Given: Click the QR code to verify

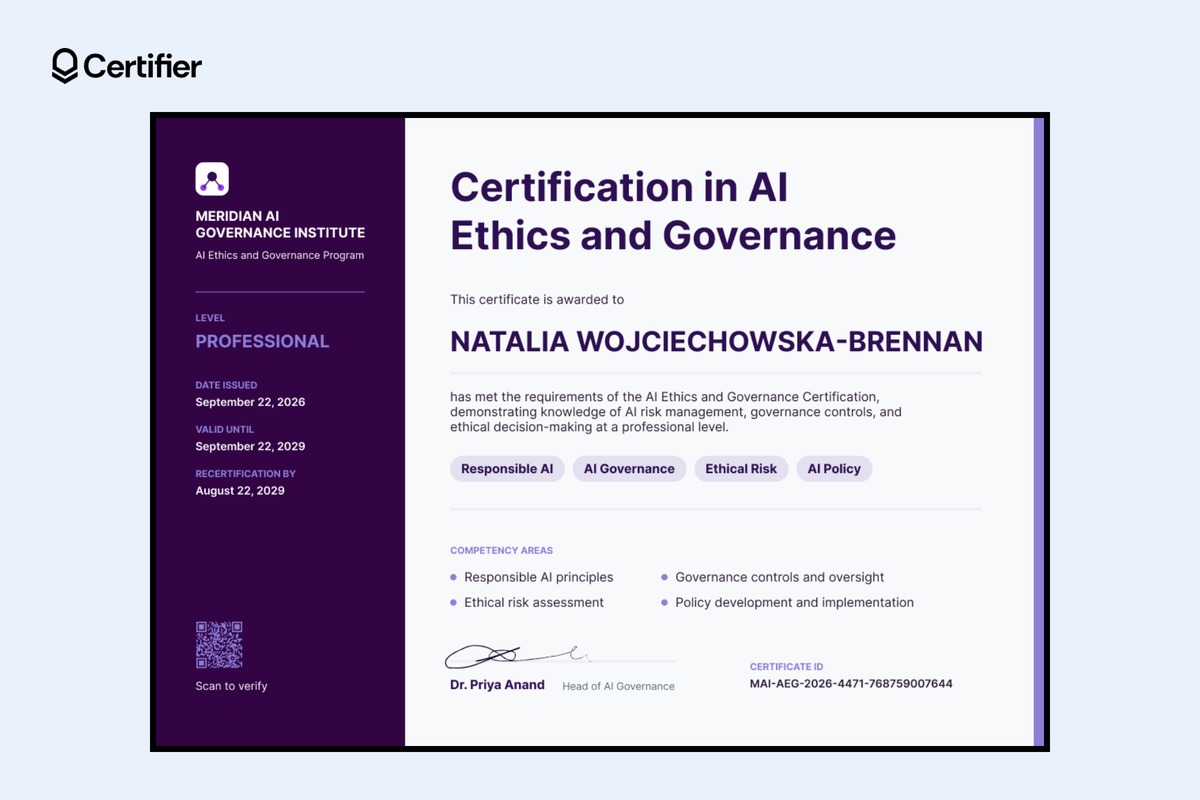Looking at the screenshot, I should (x=219, y=645).
